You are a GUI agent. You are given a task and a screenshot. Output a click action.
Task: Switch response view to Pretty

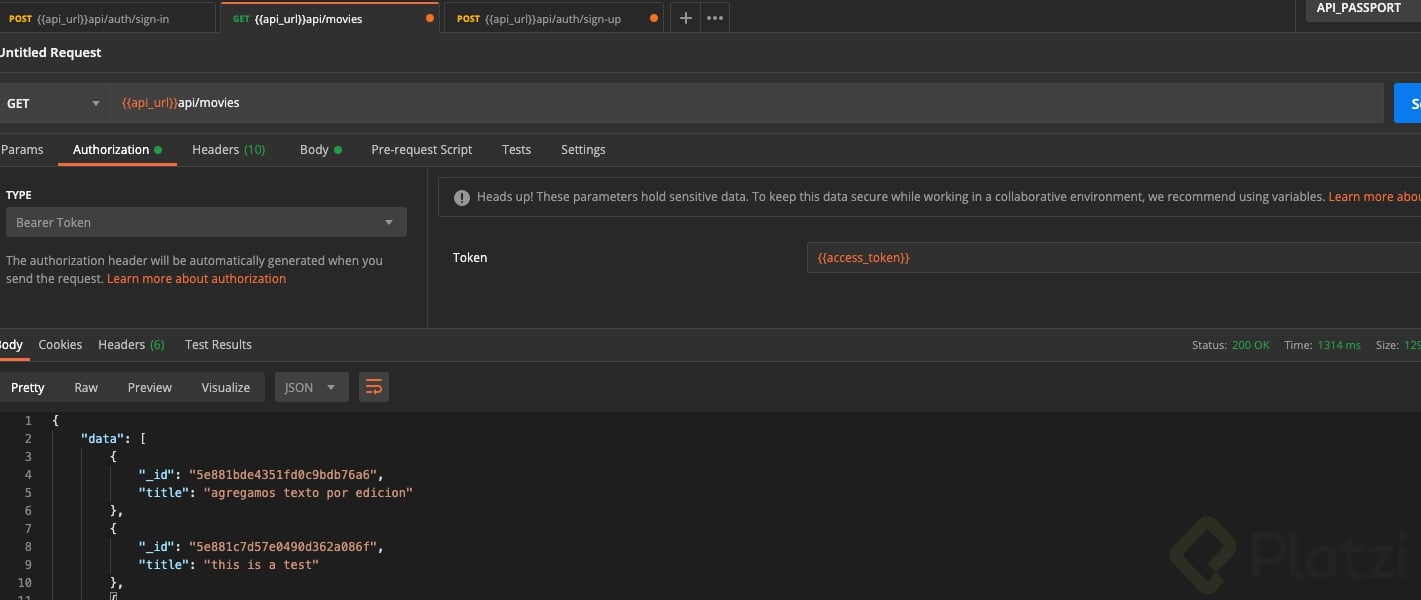coord(28,387)
